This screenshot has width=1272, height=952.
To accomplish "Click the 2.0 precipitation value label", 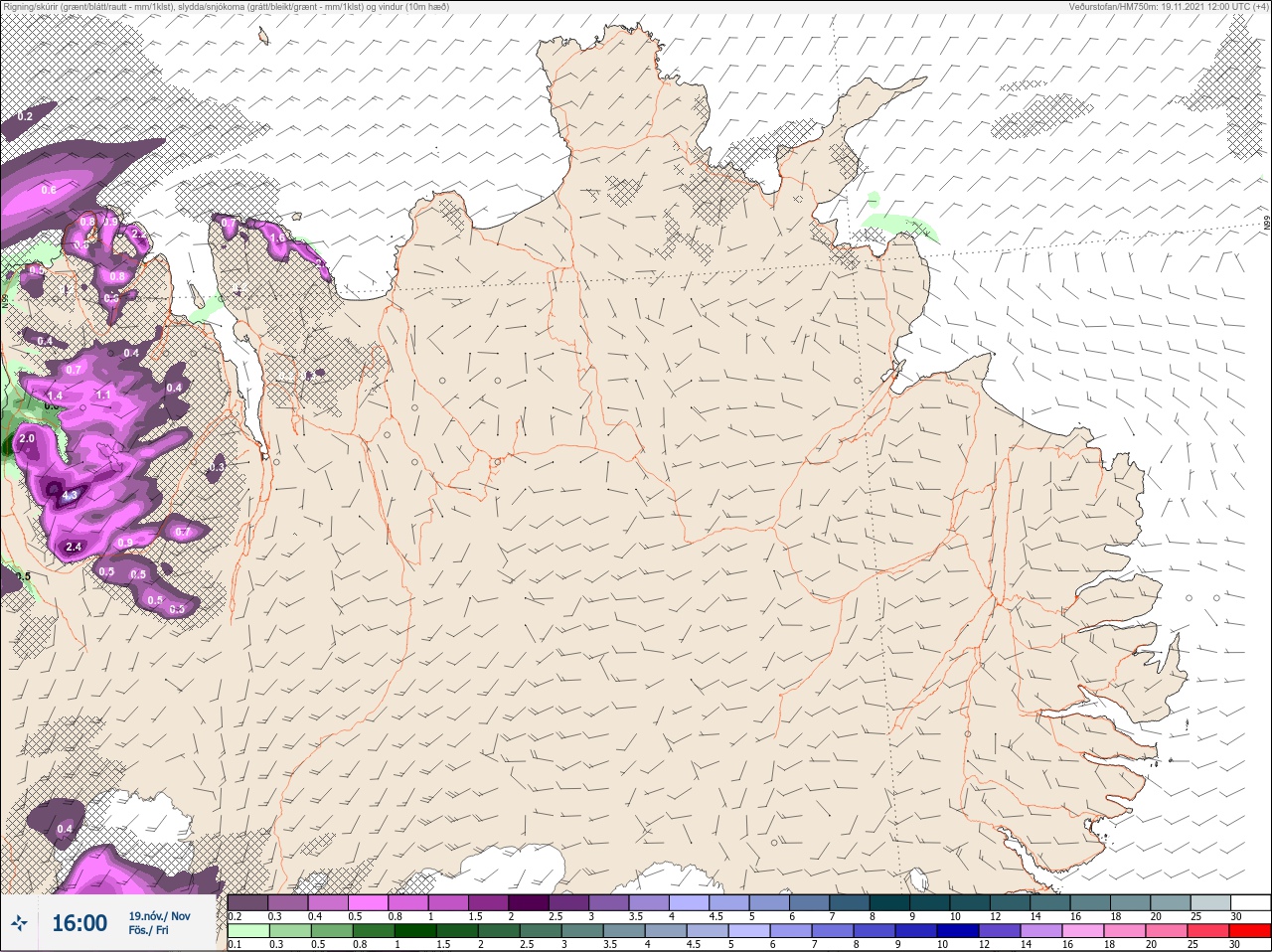I will (27, 438).
